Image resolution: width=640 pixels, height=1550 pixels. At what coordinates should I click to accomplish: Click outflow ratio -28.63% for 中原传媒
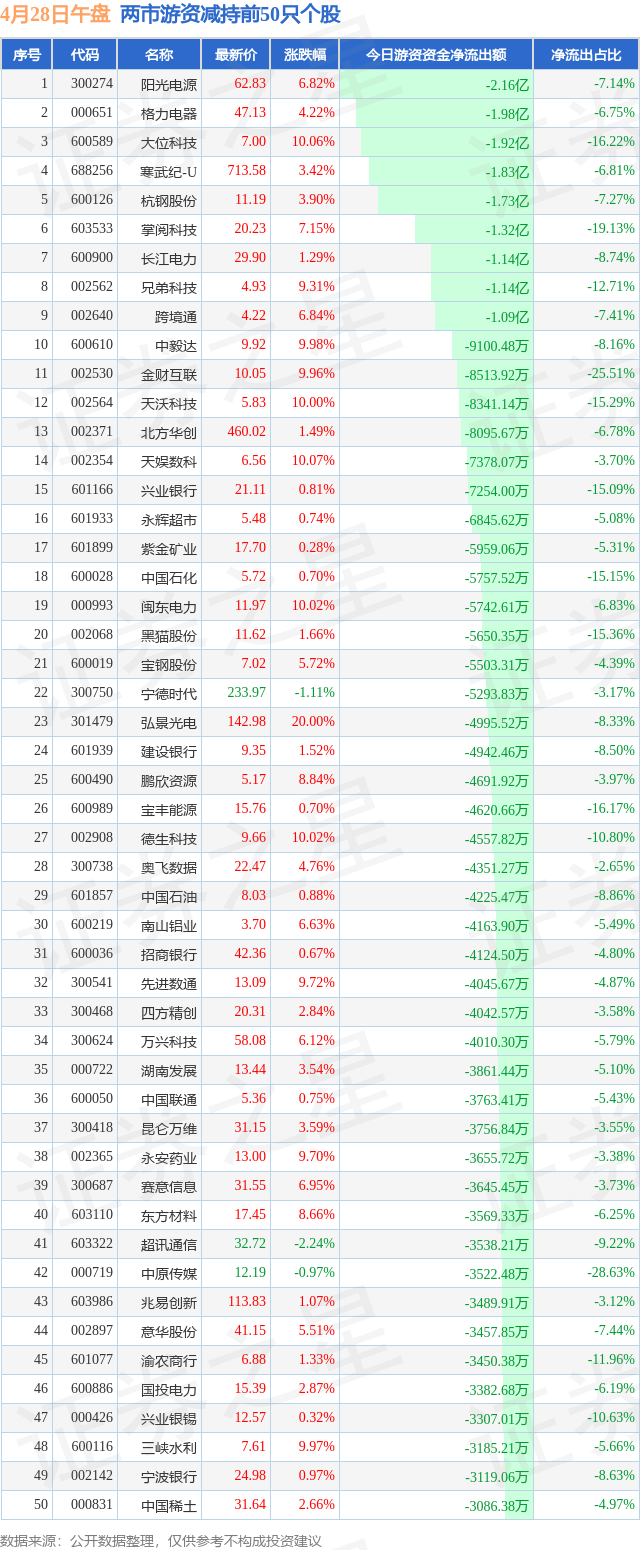click(x=612, y=1273)
